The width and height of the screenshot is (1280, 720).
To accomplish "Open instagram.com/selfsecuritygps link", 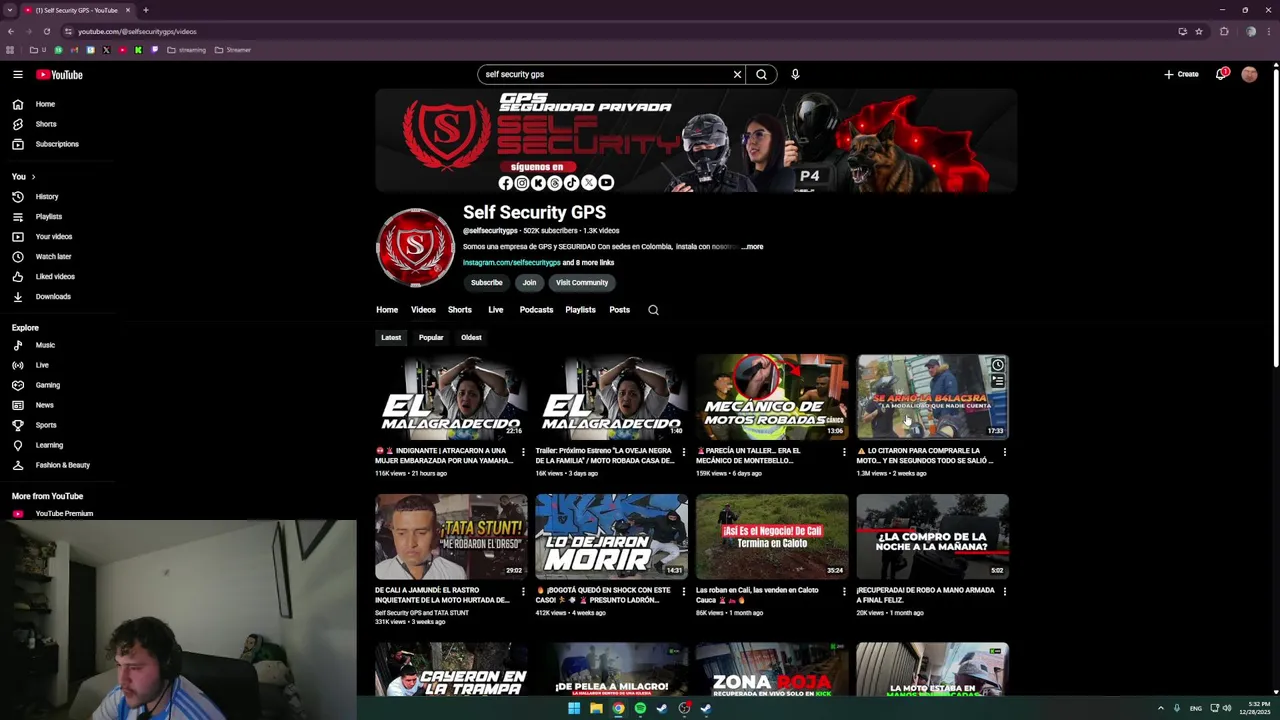I will (511, 263).
